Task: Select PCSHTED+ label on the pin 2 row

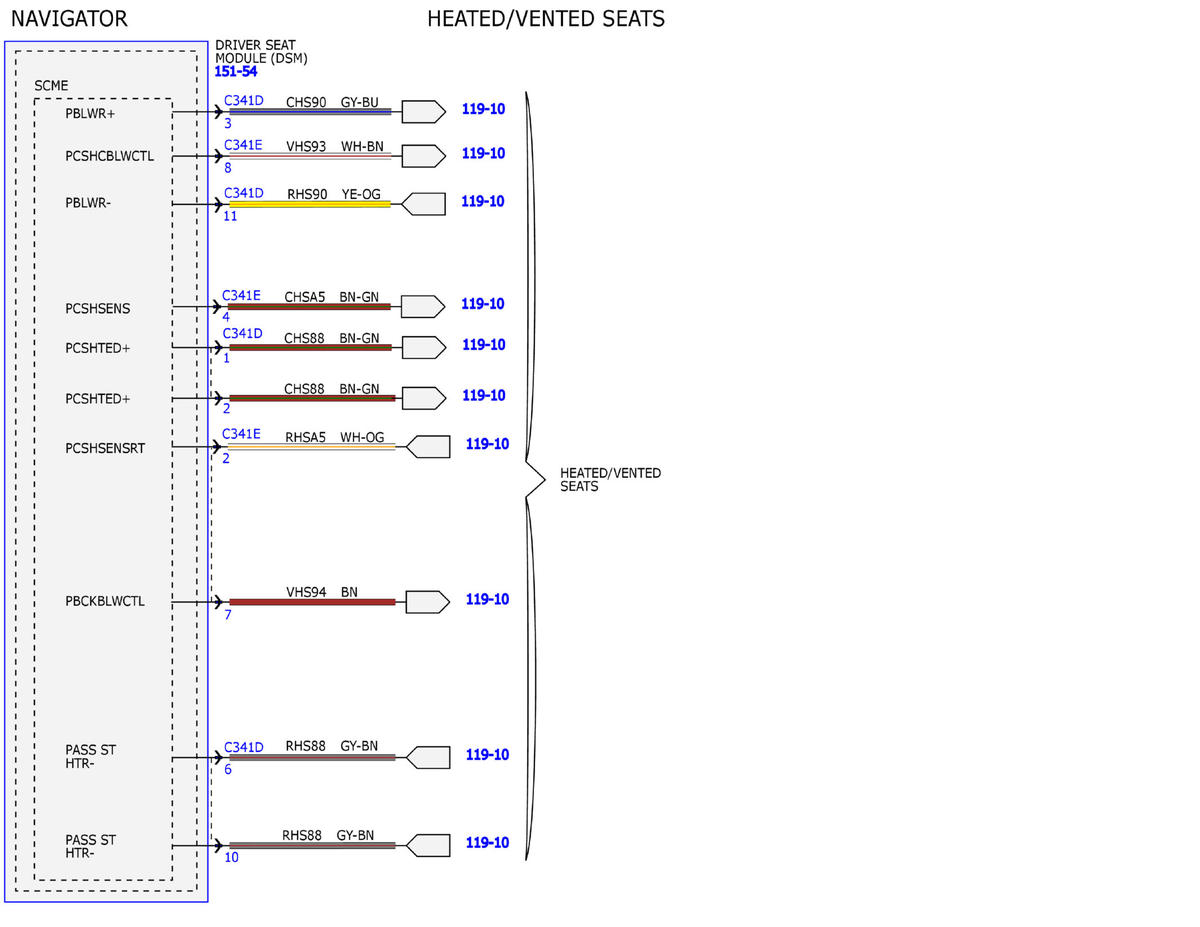Action: [97, 399]
